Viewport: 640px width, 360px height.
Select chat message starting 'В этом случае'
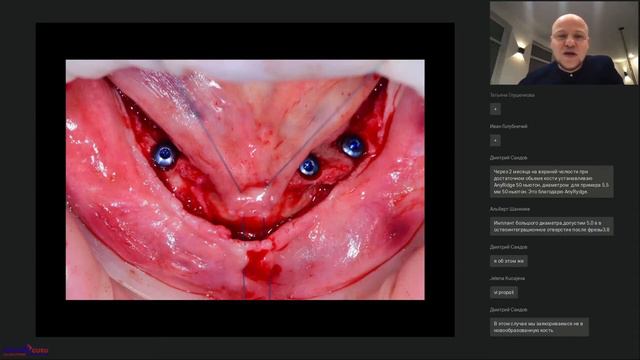pos(539,327)
